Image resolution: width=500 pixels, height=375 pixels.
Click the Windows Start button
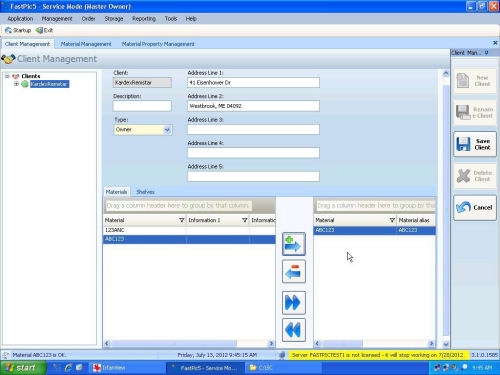point(23,368)
